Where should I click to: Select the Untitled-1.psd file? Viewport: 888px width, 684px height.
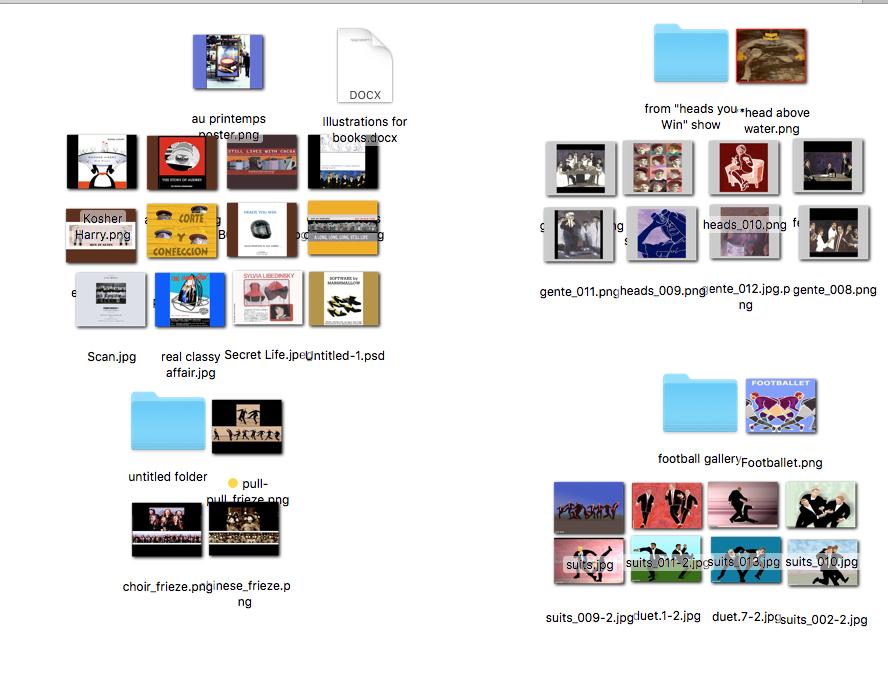coord(344,298)
